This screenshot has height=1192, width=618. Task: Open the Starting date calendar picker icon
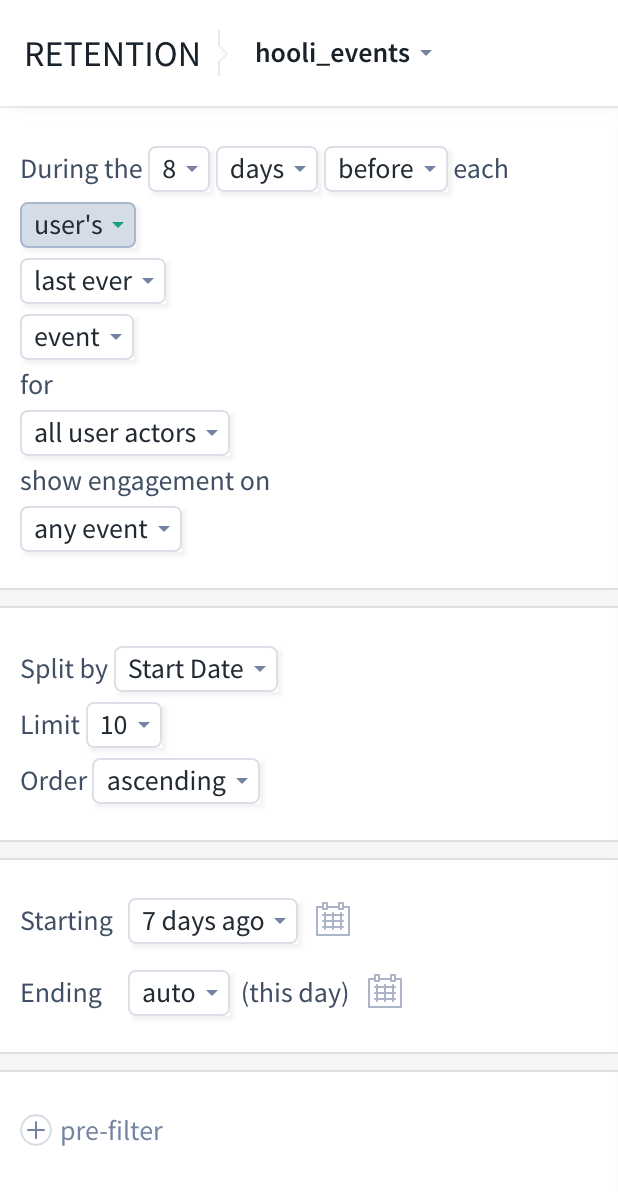tap(332, 919)
